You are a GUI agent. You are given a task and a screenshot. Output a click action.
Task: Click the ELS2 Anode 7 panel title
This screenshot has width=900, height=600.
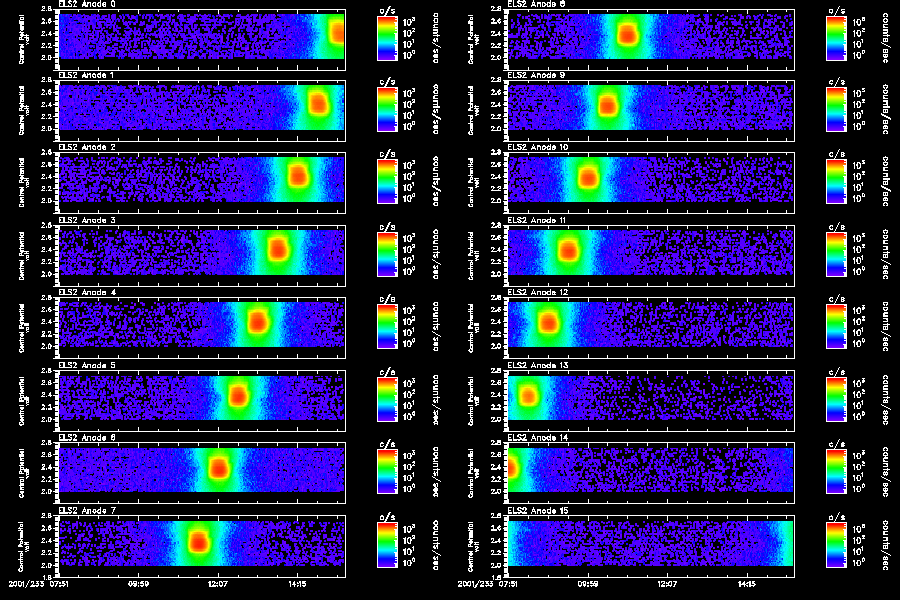pyautogui.click(x=87, y=511)
